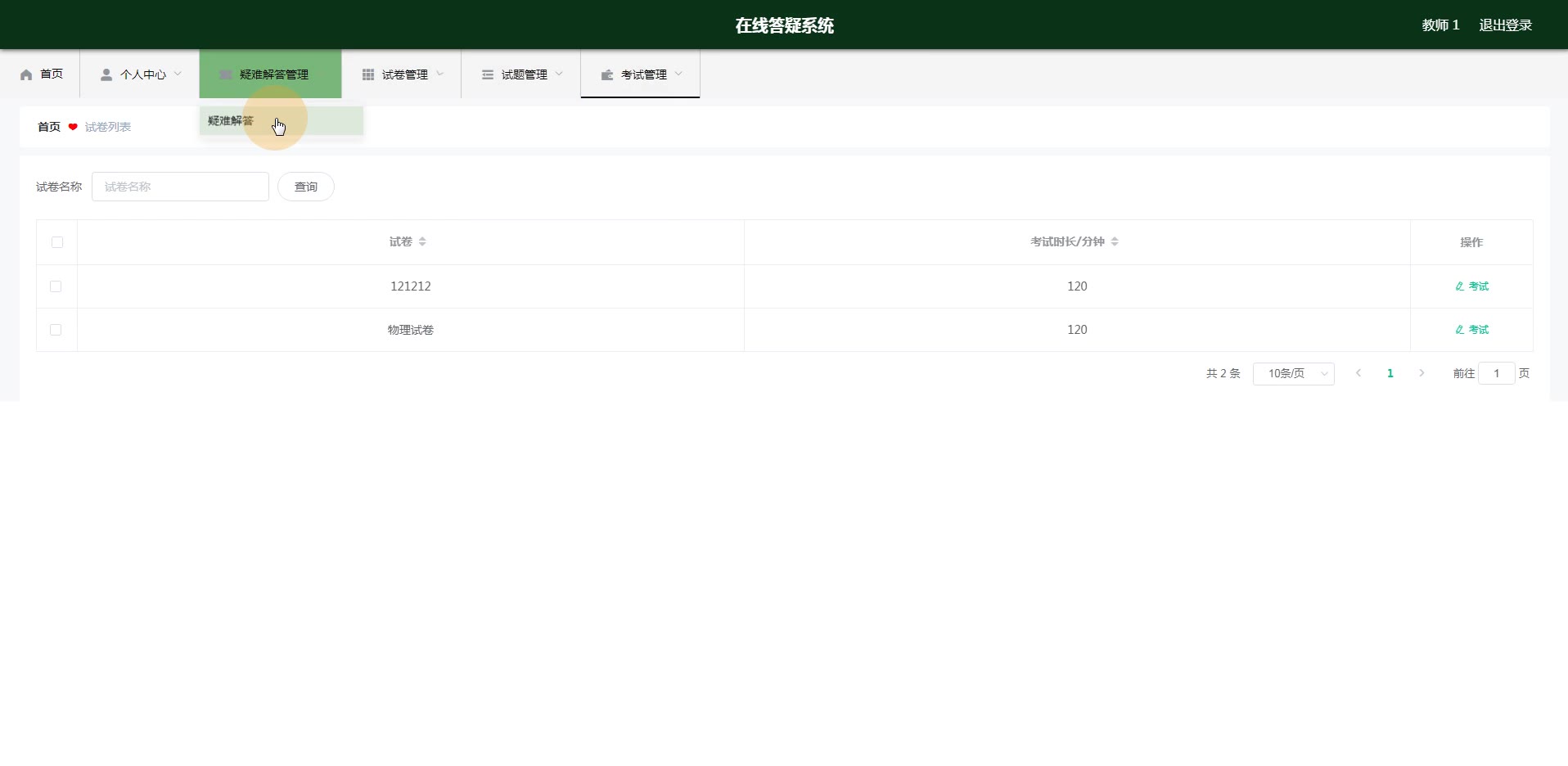Click the red heart breadcrumb icon

[73, 127]
